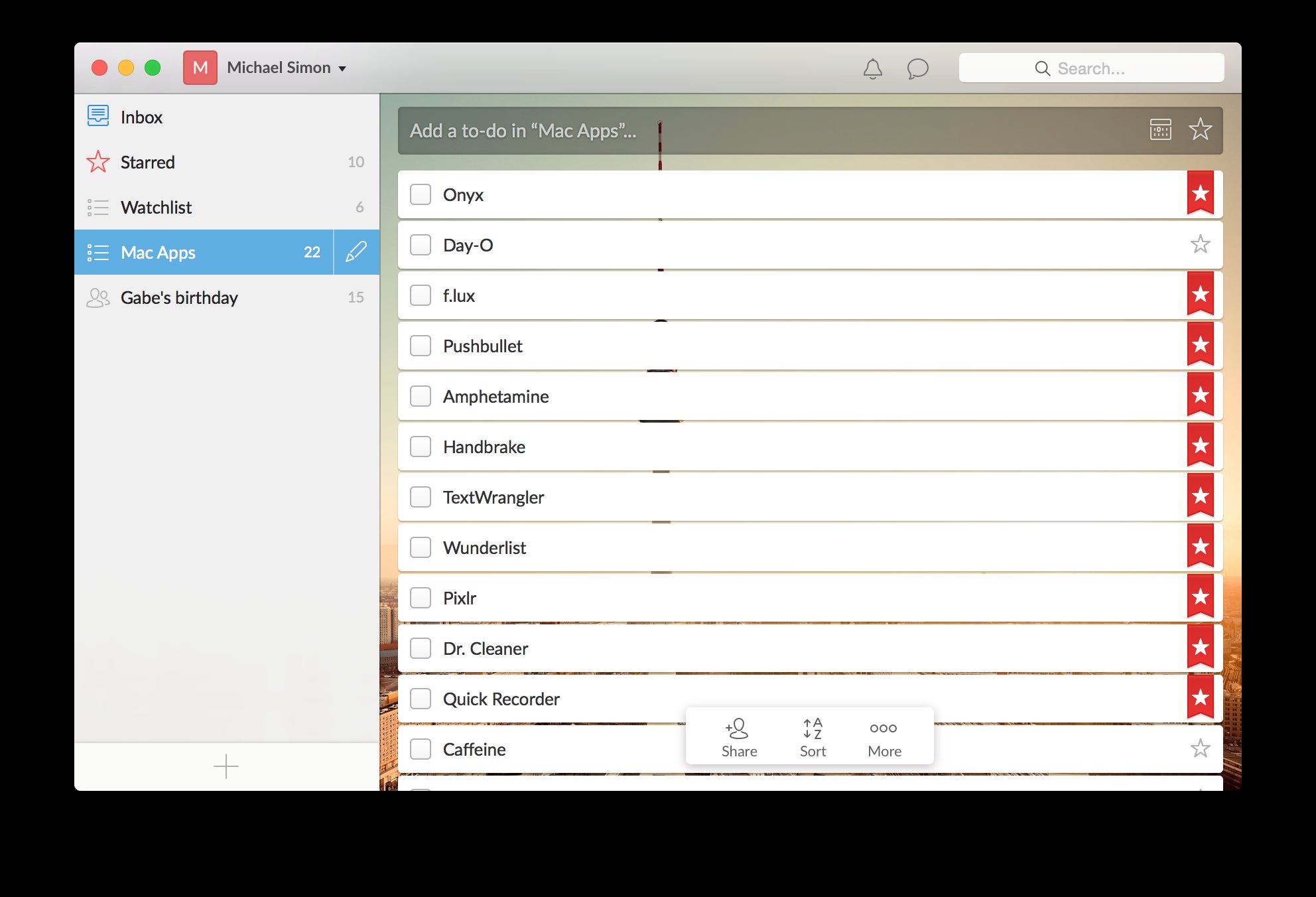Toggle the checkbox next to Onyx
Screen dimensions: 1316x897
pos(421,195)
